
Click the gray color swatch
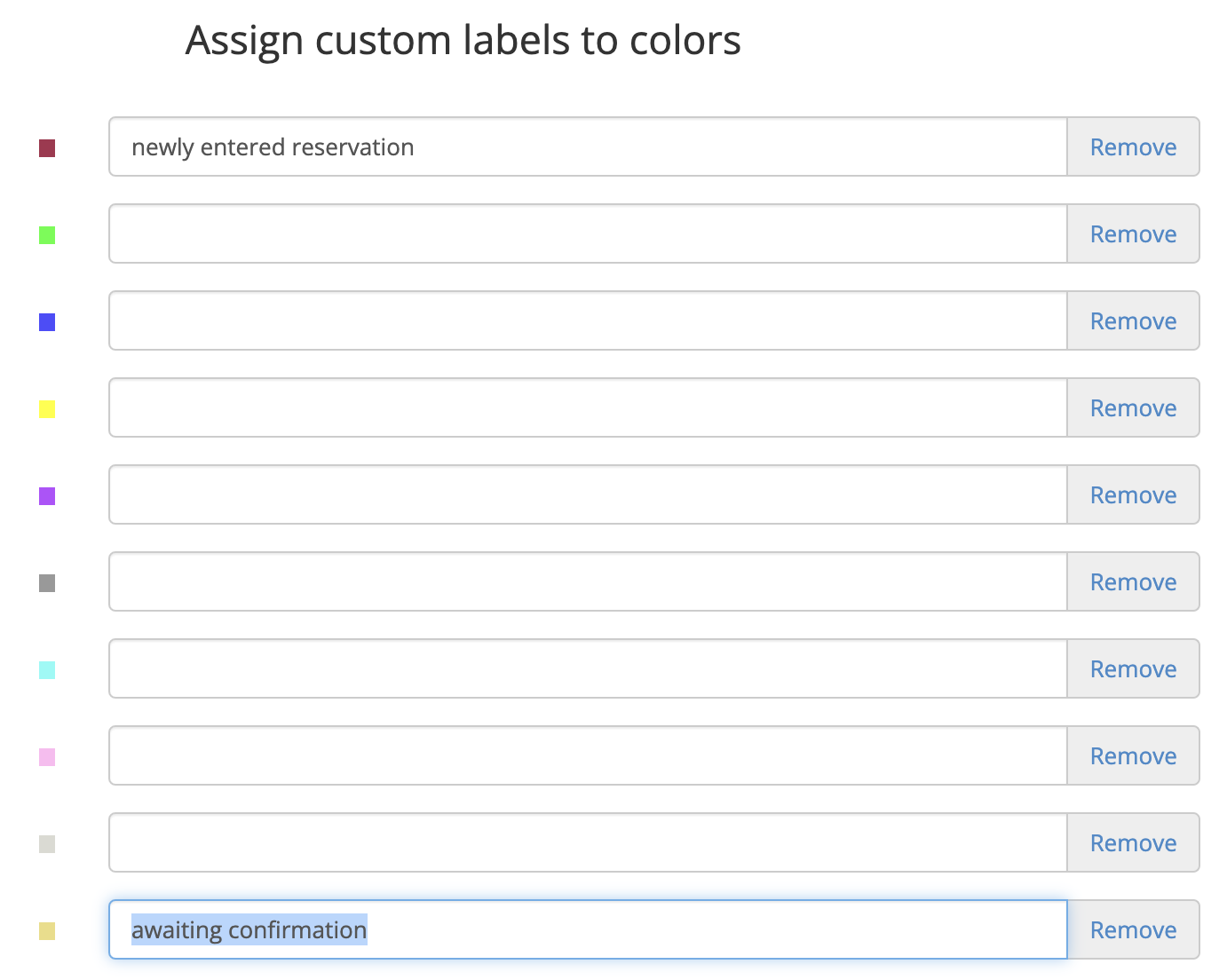pyautogui.click(x=47, y=583)
